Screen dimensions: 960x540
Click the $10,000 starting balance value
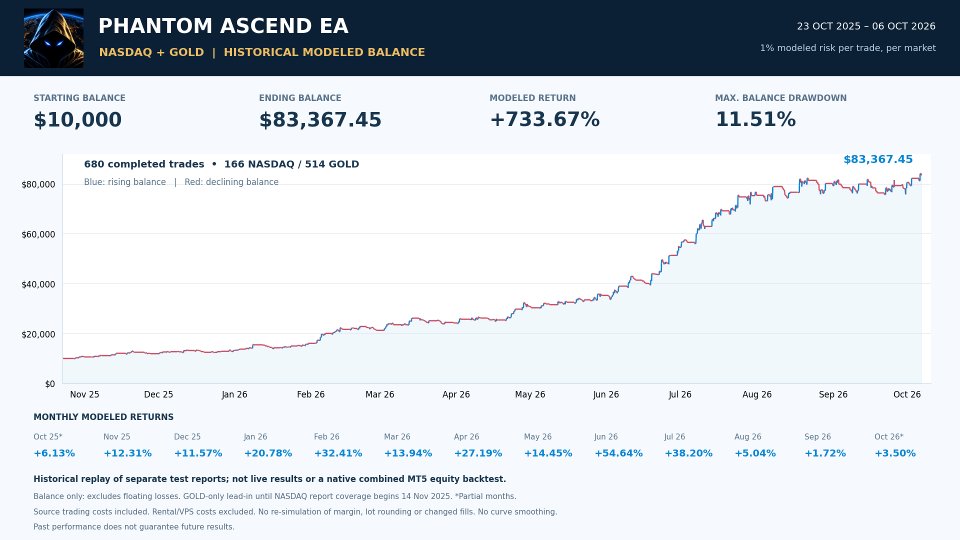pyautogui.click(x=78, y=119)
